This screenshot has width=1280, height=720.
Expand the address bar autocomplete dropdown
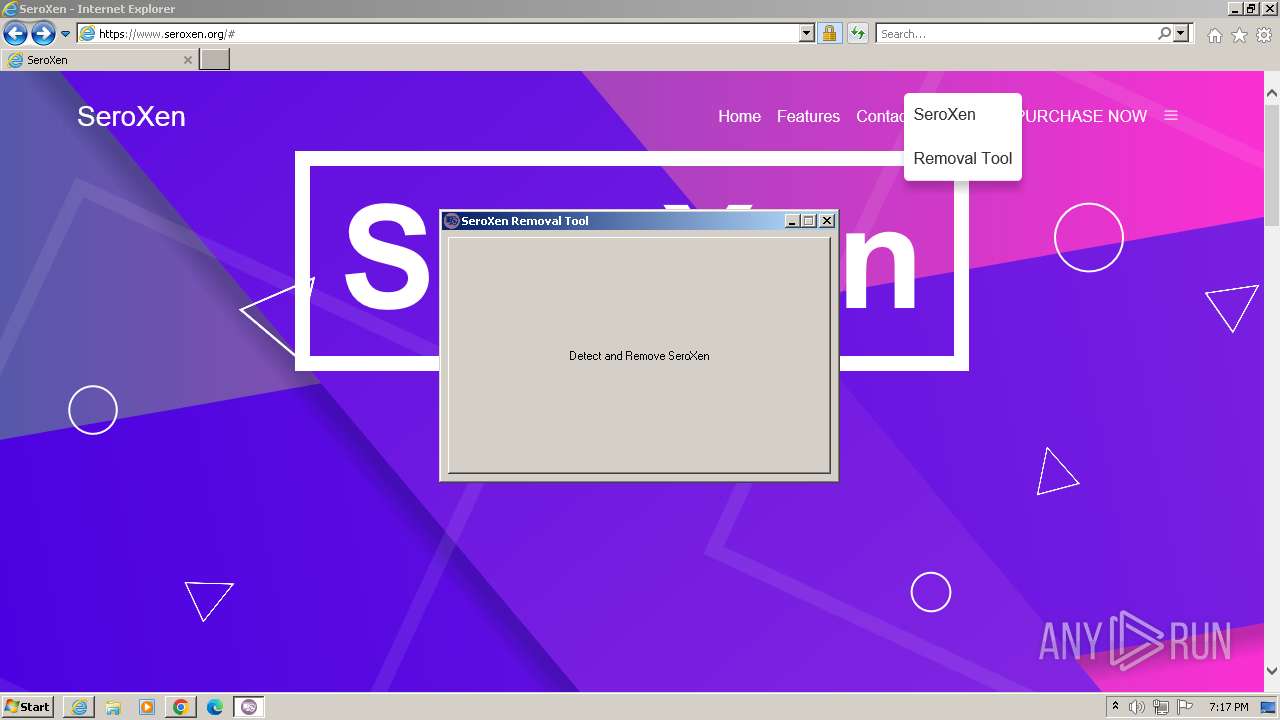pyautogui.click(x=807, y=34)
